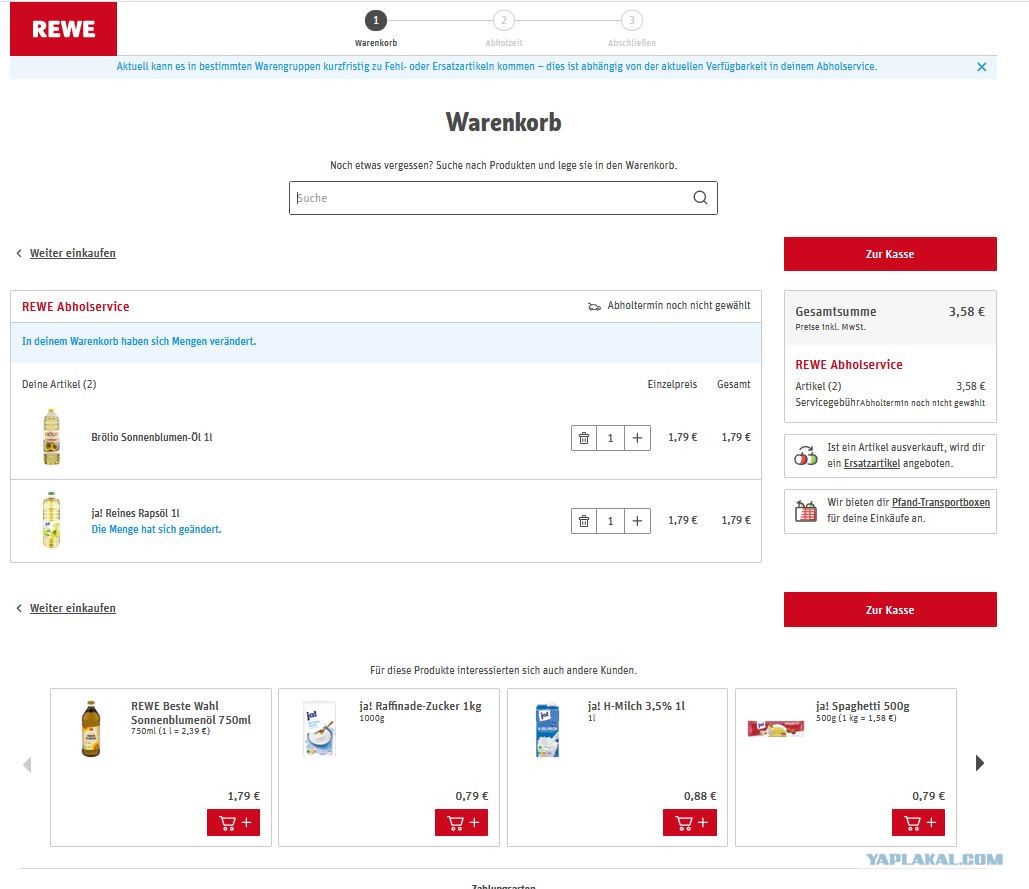Focus the Suche search field
The width and height of the screenshot is (1029, 889).
coord(503,198)
